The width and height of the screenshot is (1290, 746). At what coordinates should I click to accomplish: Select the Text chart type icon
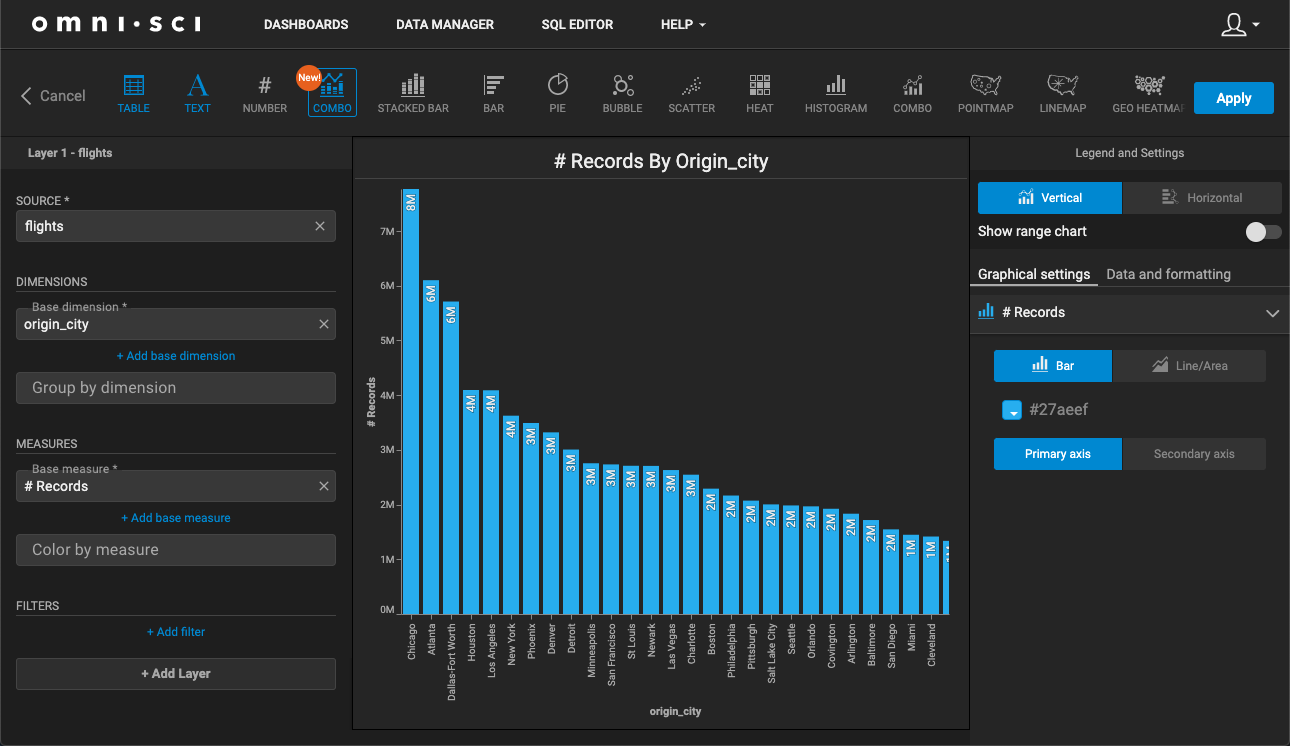click(x=198, y=94)
